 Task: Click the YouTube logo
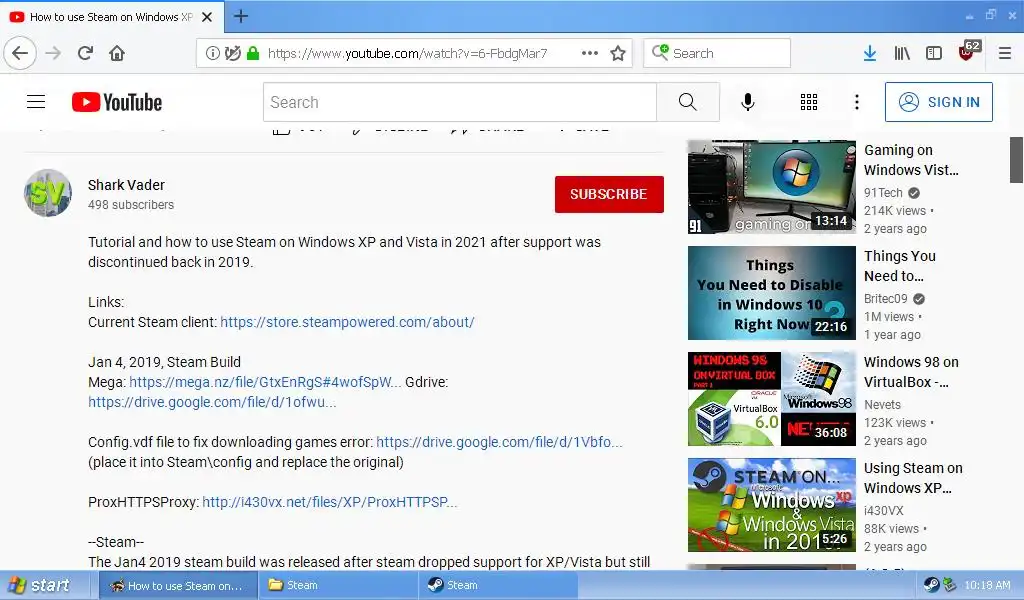(x=117, y=102)
